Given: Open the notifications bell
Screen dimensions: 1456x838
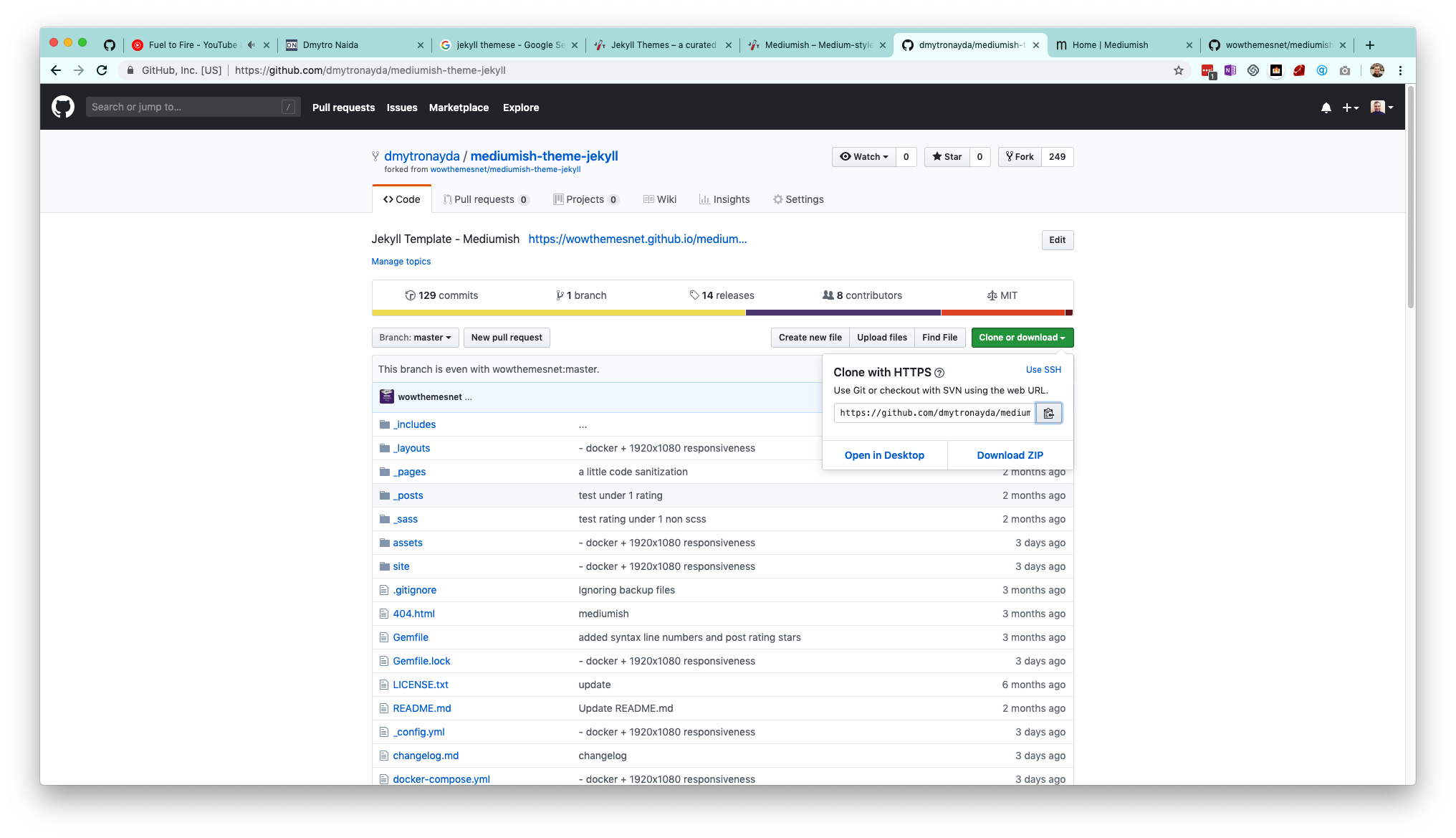Looking at the screenshot, I should pyautogui.click(x=1326, y=108).
